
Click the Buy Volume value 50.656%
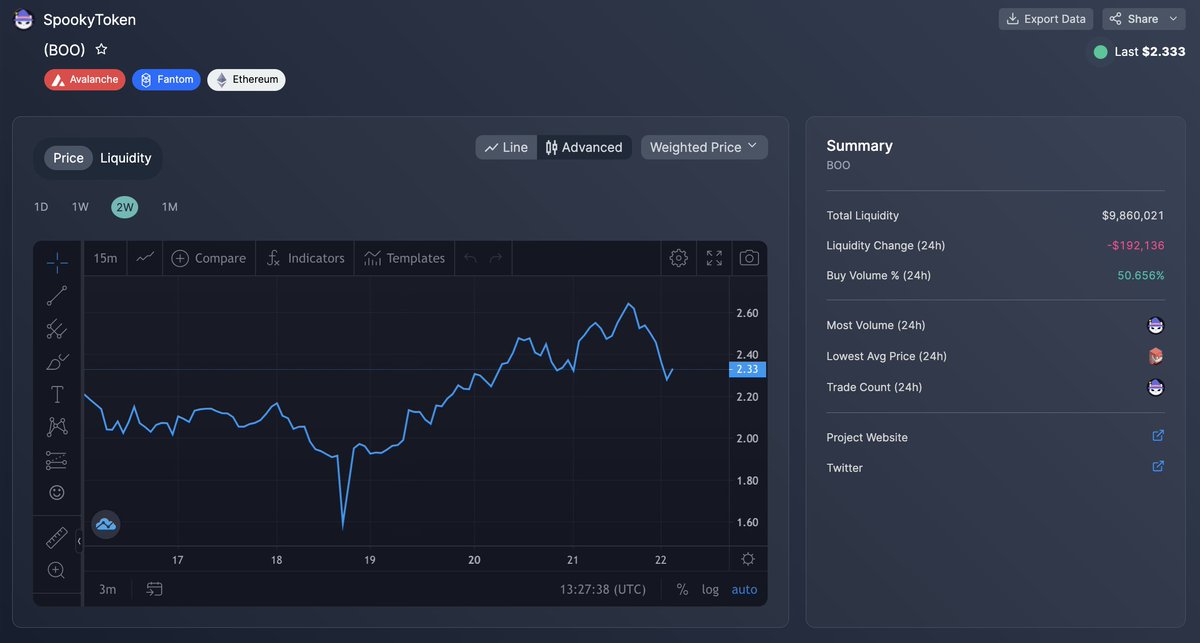[1141, 275]
